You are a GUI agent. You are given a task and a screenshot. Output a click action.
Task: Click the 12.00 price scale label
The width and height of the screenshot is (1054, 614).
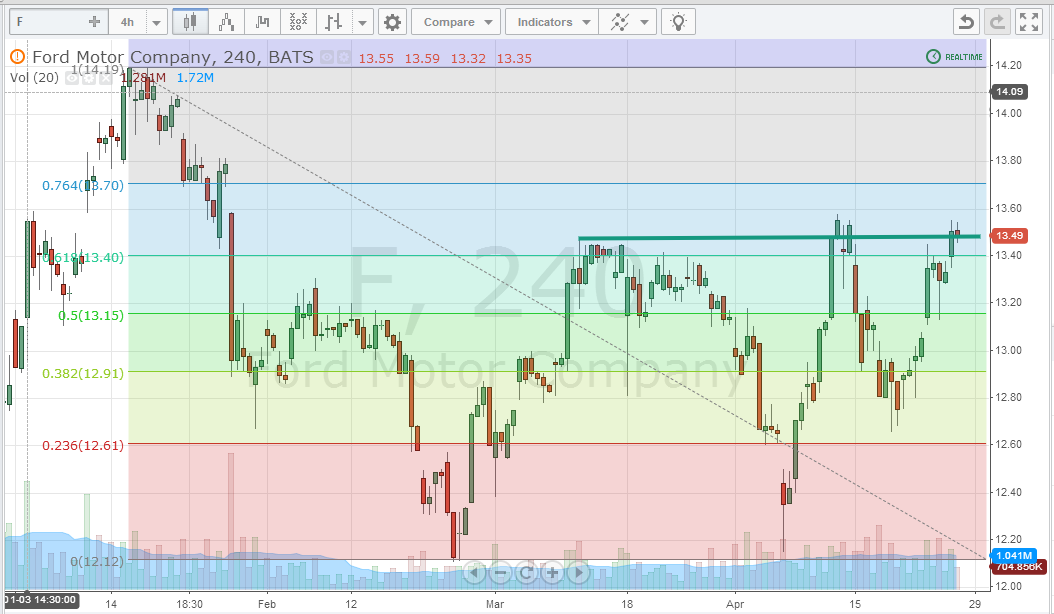[1008, 586]
